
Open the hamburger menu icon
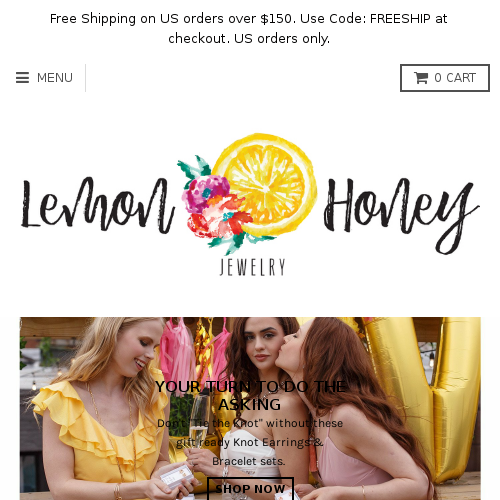pos(22,78)
